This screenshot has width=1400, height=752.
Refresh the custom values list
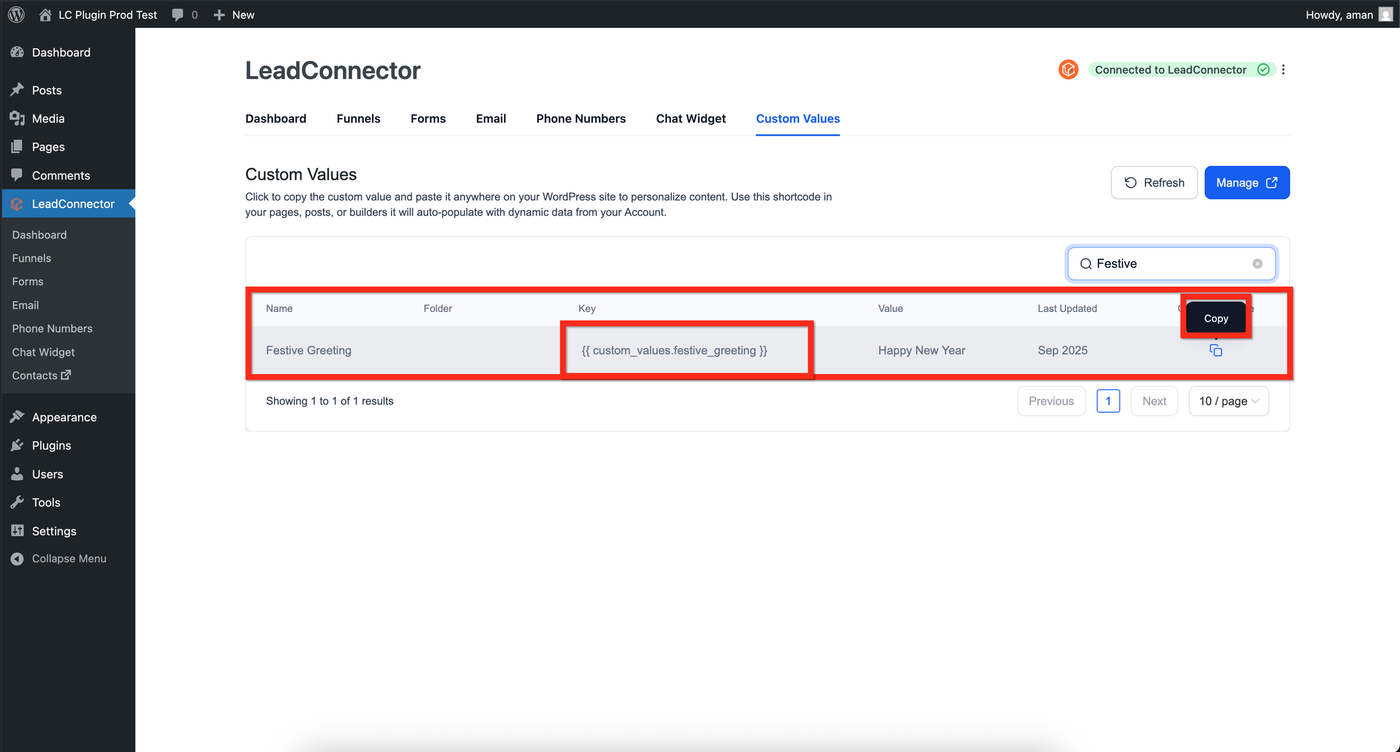(1154, 183)
